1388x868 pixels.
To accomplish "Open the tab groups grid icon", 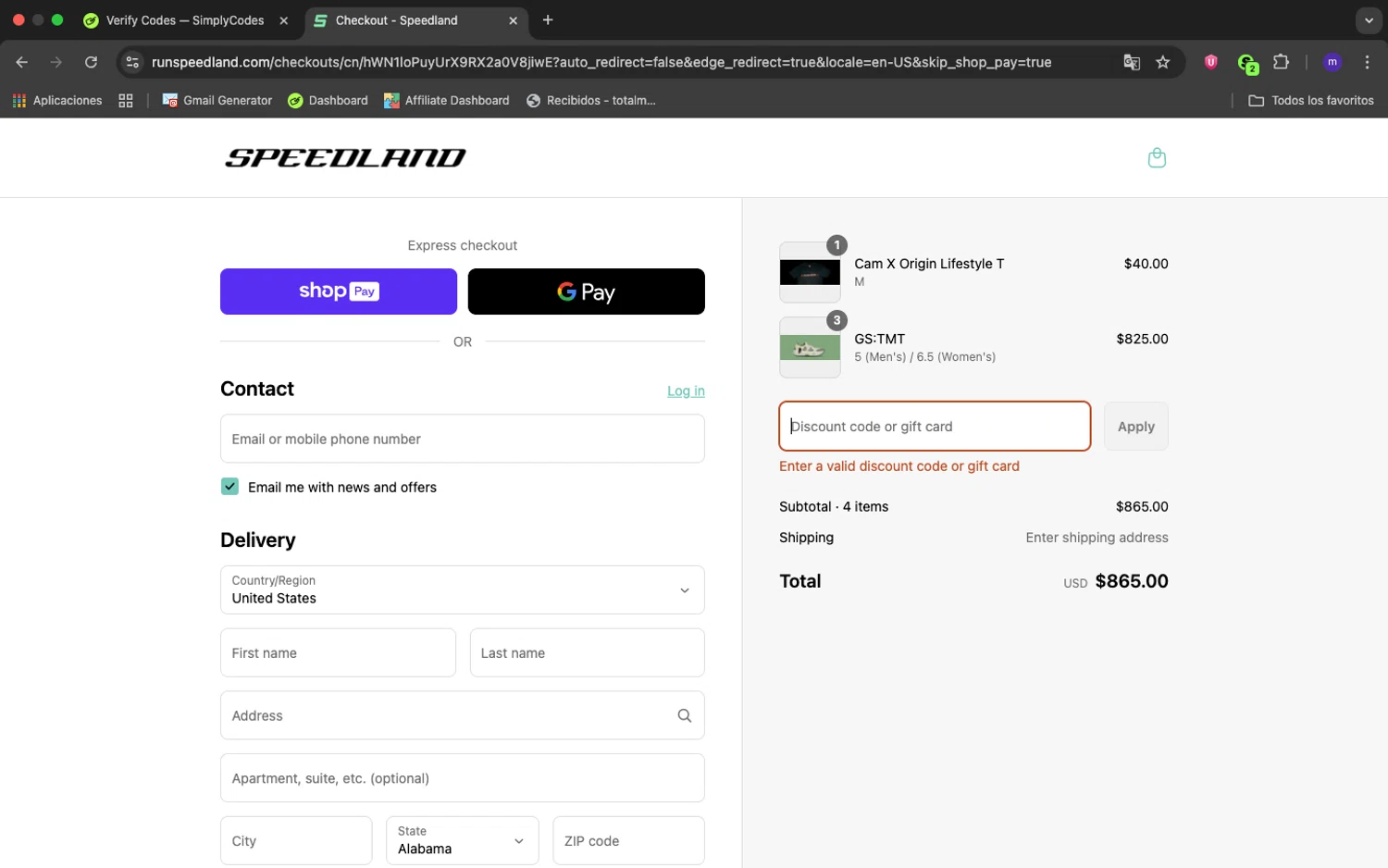I will click(126, 100).
